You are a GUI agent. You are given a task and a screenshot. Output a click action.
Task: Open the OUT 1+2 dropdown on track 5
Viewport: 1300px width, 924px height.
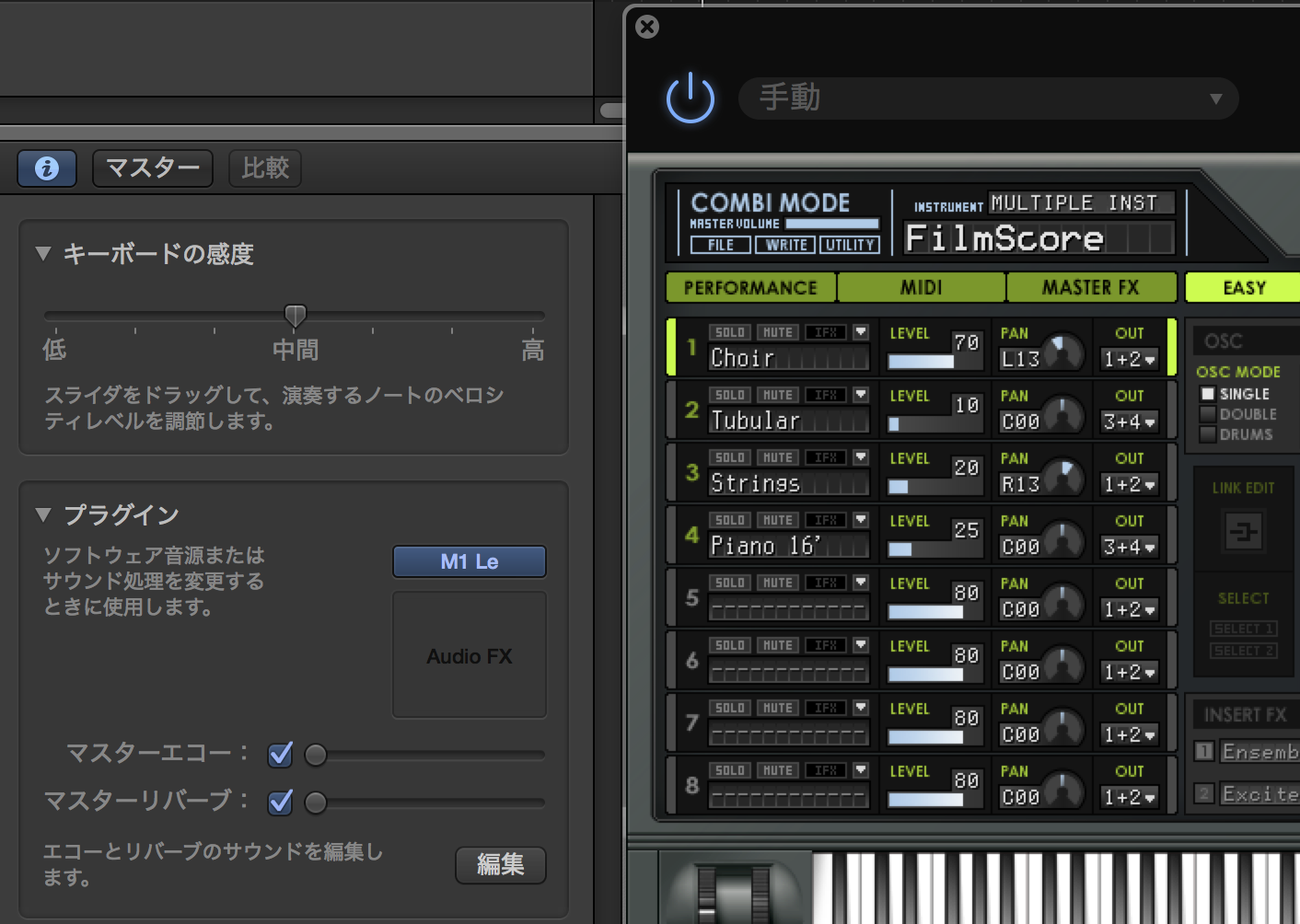[x=1129, y=609]
